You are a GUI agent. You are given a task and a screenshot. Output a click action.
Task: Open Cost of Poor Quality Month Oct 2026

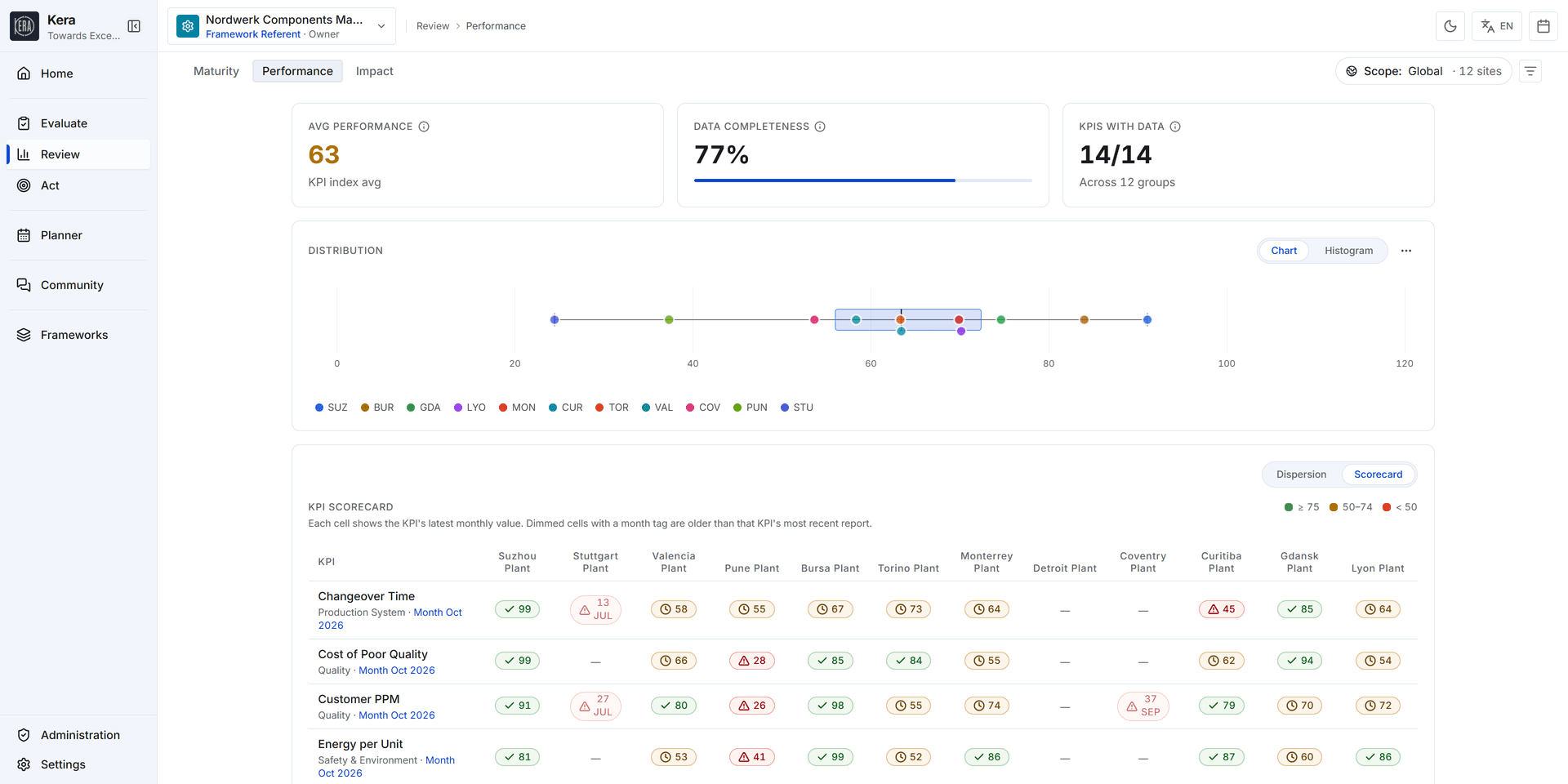[397, 670]
